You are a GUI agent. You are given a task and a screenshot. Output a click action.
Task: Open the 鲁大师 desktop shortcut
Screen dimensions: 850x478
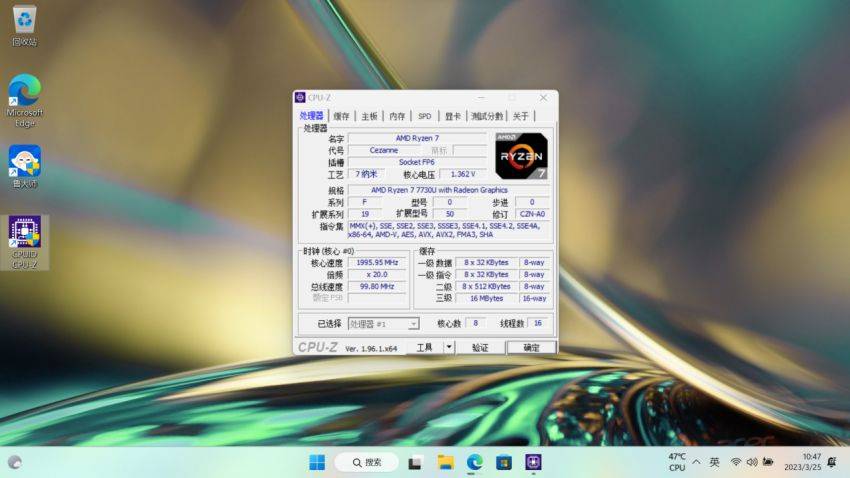24,161
